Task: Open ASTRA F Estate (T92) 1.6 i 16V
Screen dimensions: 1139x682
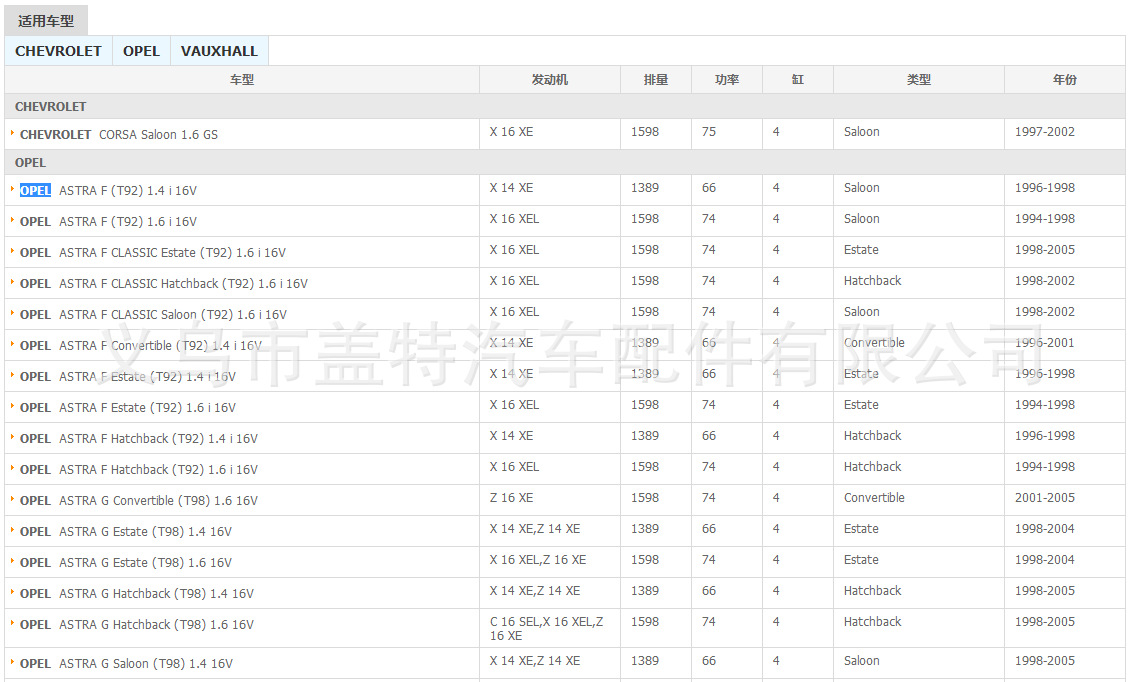Action: 147,407
